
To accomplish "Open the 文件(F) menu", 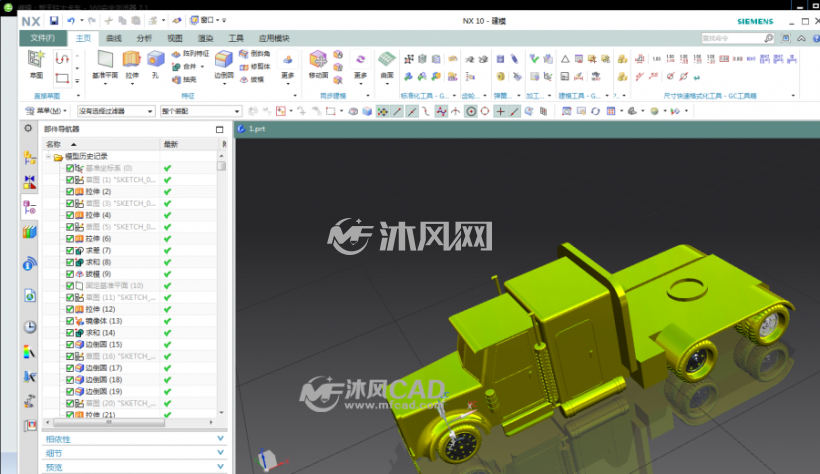I will pyautogui.click(x=43, y=38).
